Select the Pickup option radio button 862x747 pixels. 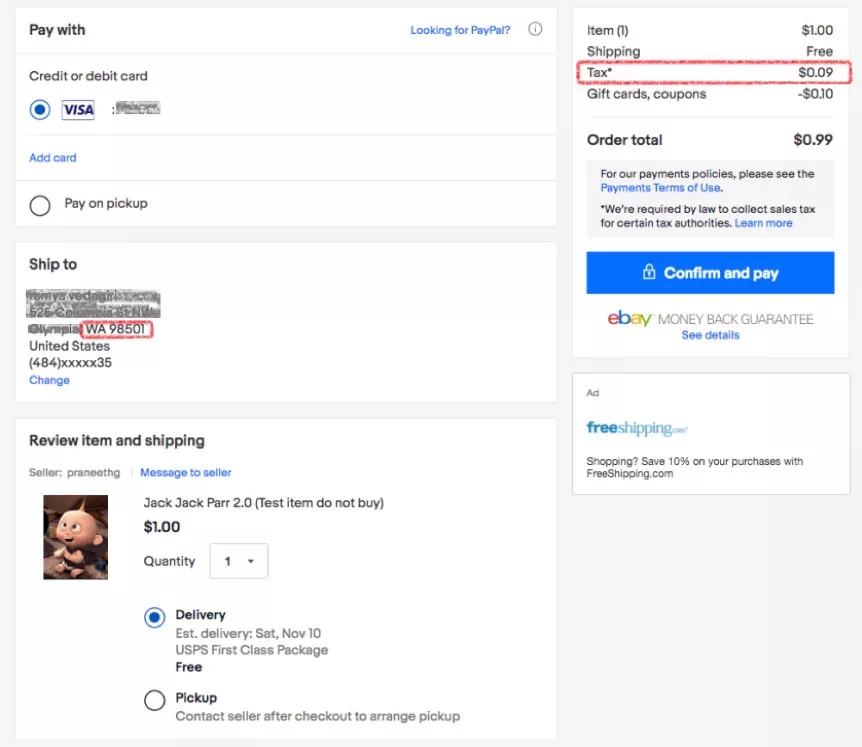(154, 700)
